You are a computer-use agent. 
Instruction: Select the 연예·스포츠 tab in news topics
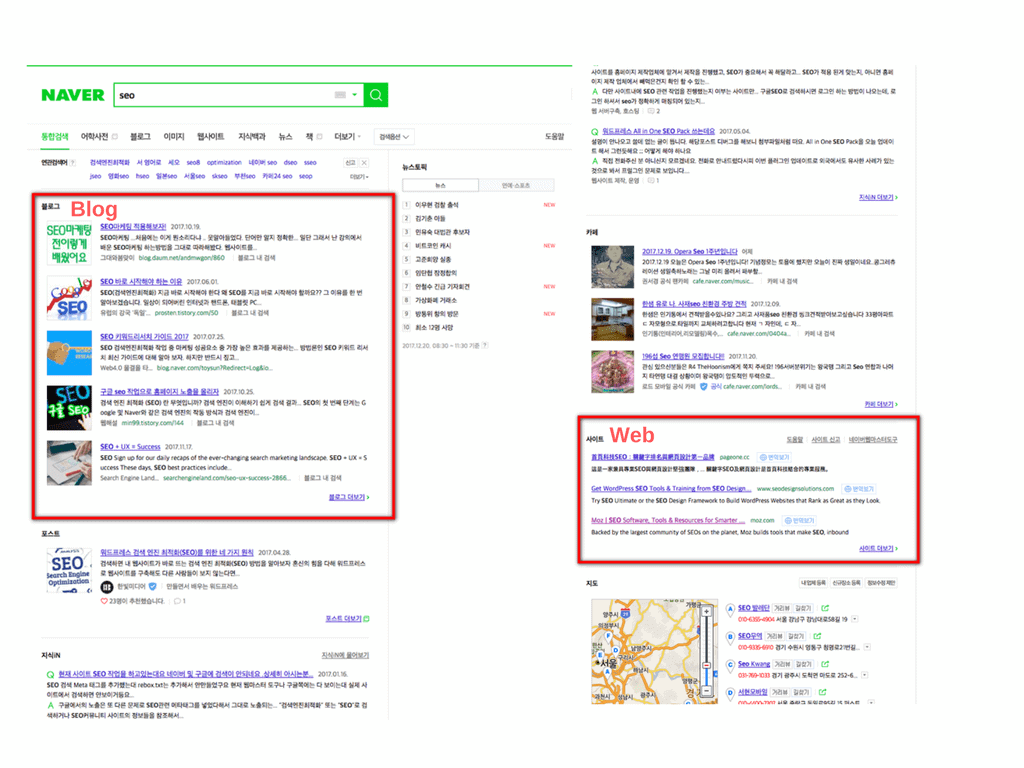click(516, 185)
